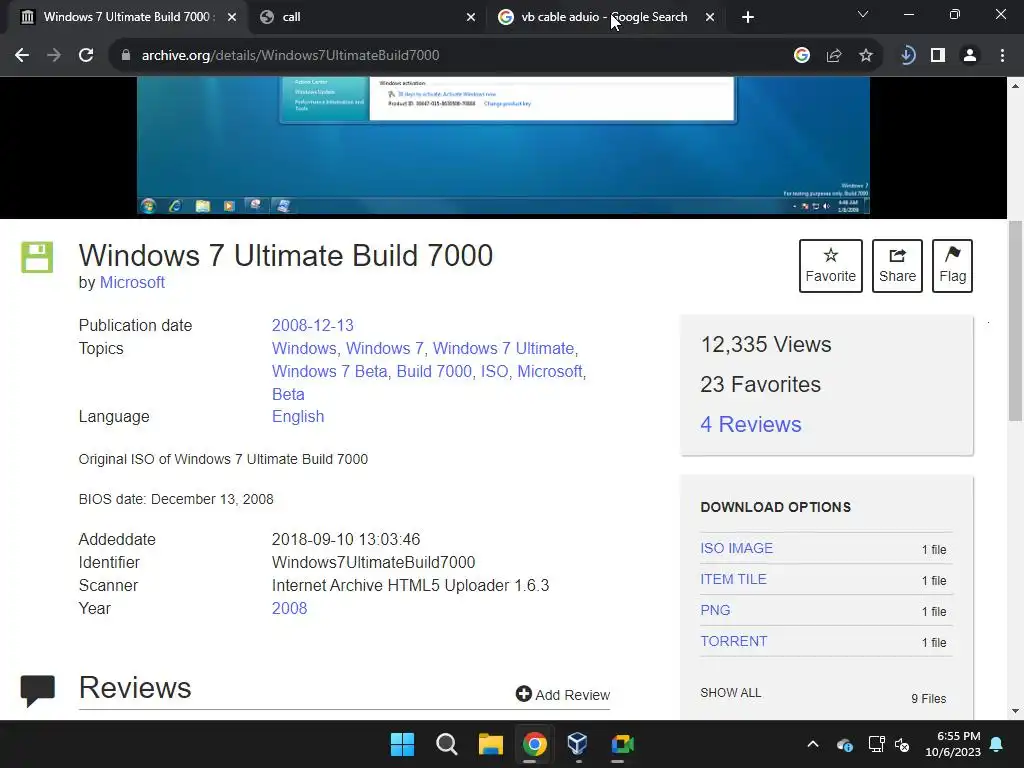Download the ISO IMAGE option

(737, 549)
